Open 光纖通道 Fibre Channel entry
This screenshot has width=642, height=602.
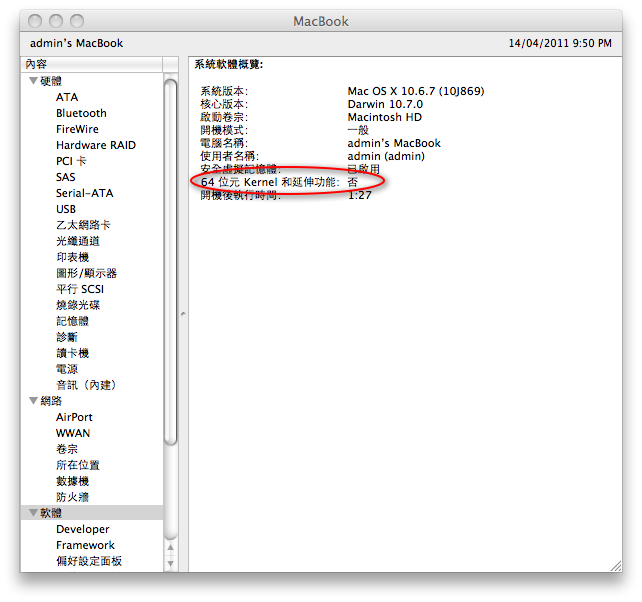[x=78, y=241]
